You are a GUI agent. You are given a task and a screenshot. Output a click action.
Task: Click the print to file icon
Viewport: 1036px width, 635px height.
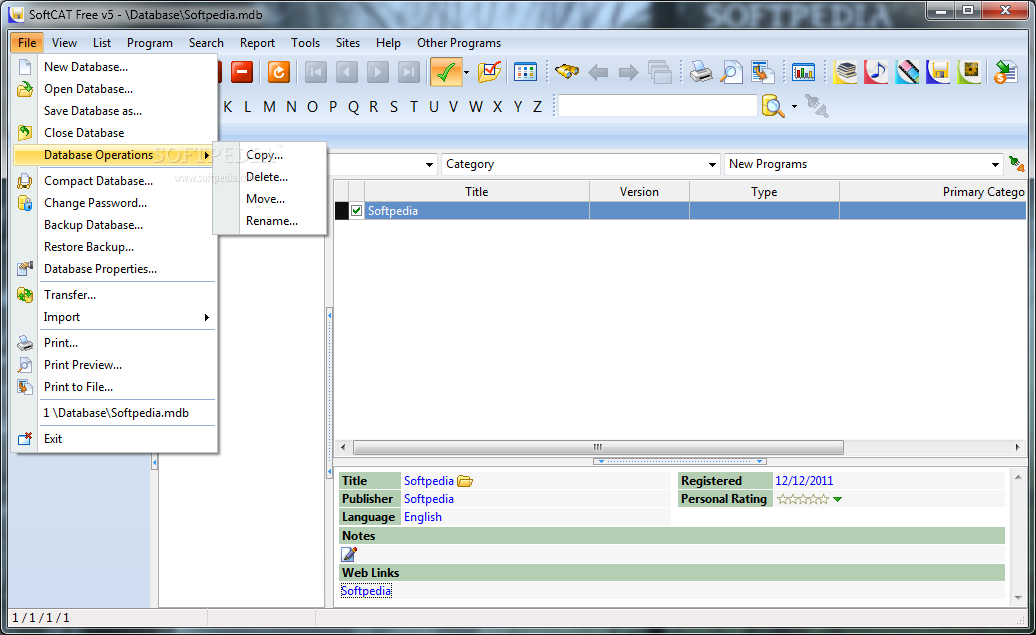click(x=762, y=72)
